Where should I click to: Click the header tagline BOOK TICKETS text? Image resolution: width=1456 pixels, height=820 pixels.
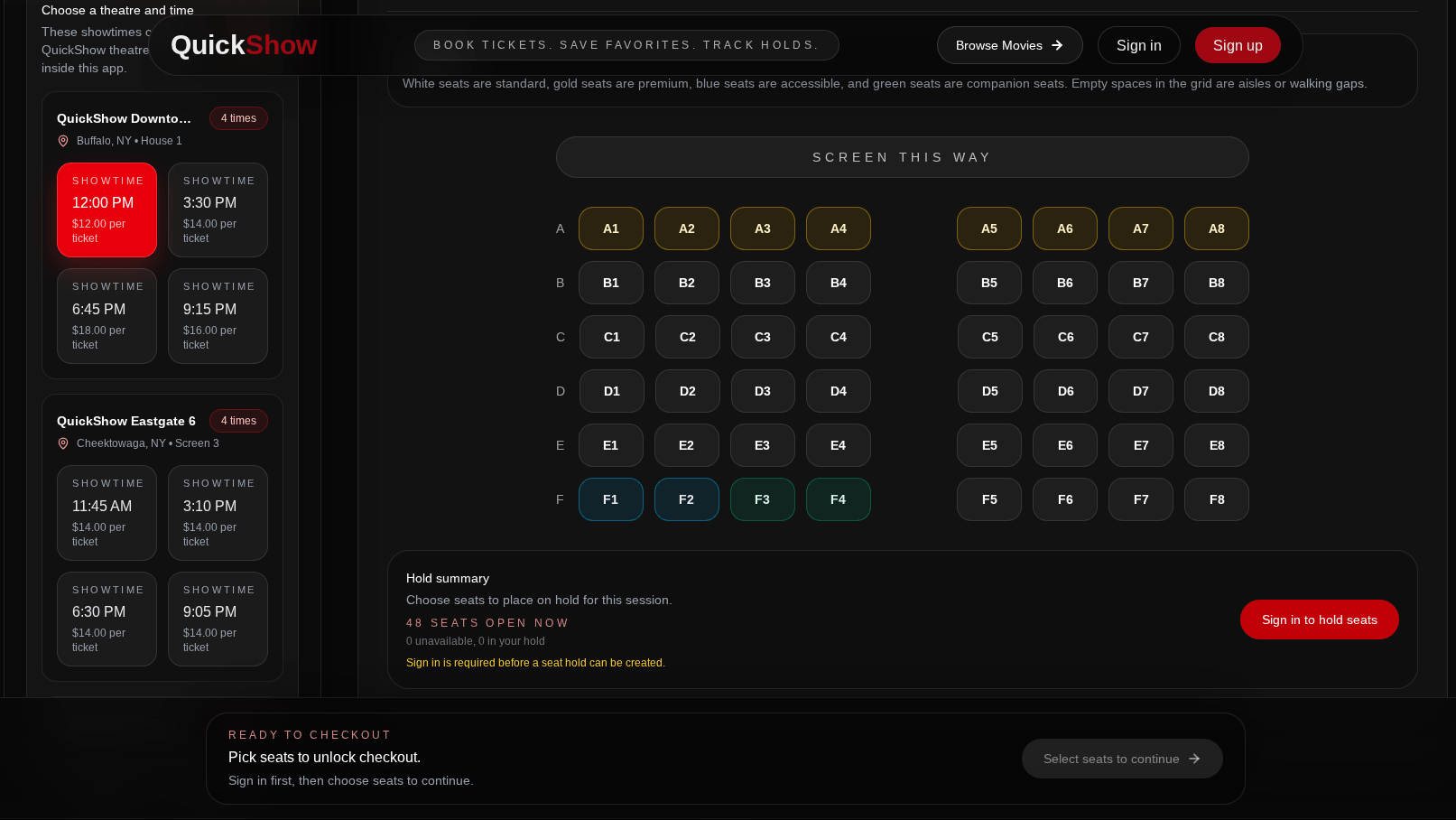pos(626,45)
